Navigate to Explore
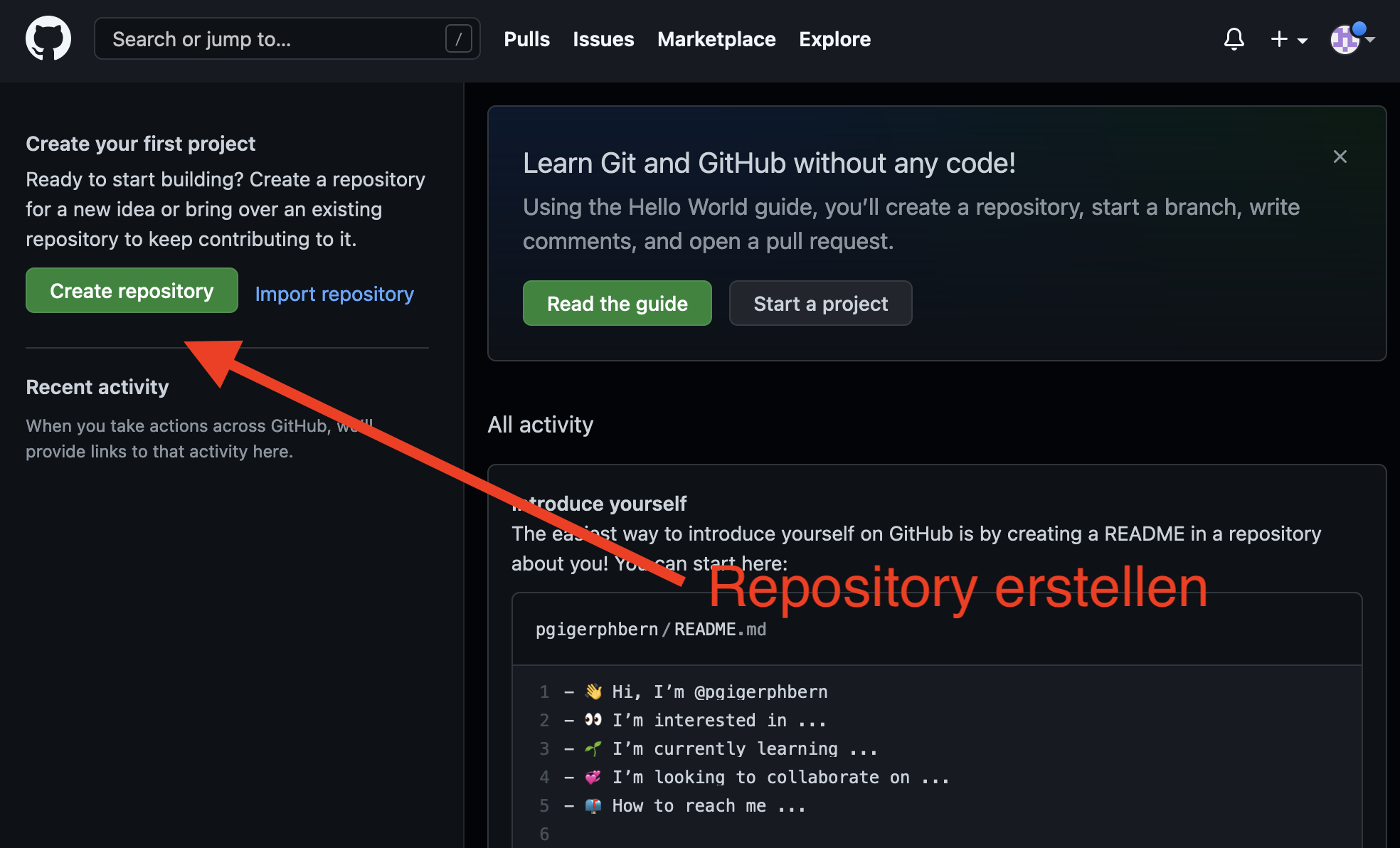1400x848 pixels. point(834,39)
